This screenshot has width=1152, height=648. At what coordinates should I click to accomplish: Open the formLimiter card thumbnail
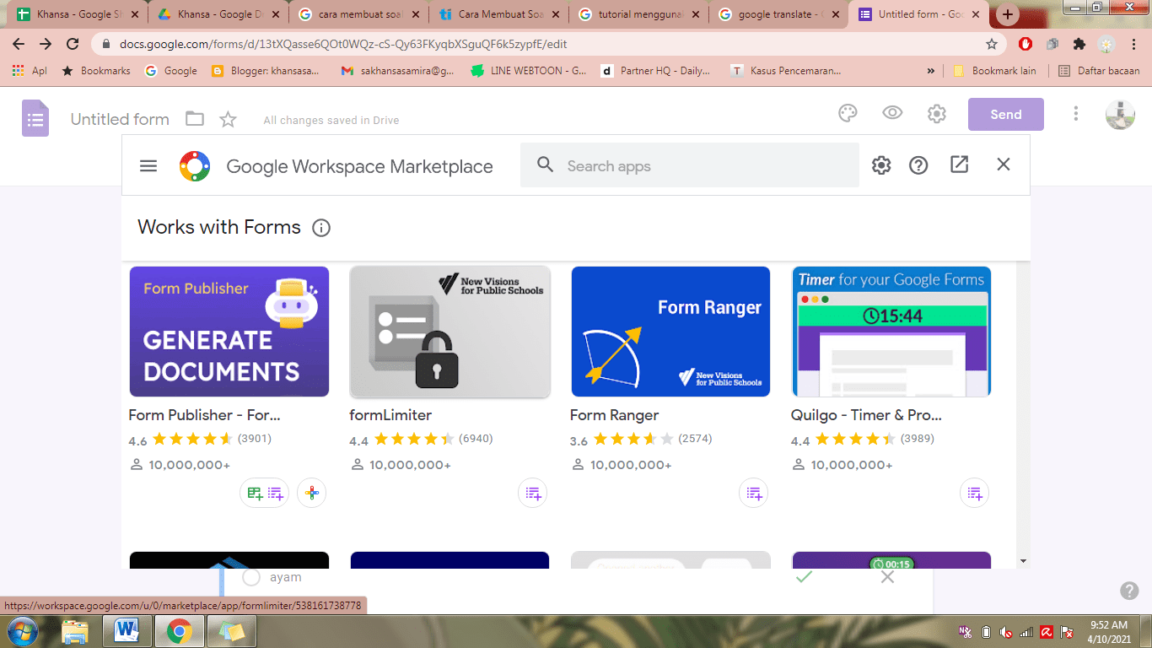[450, 331]
